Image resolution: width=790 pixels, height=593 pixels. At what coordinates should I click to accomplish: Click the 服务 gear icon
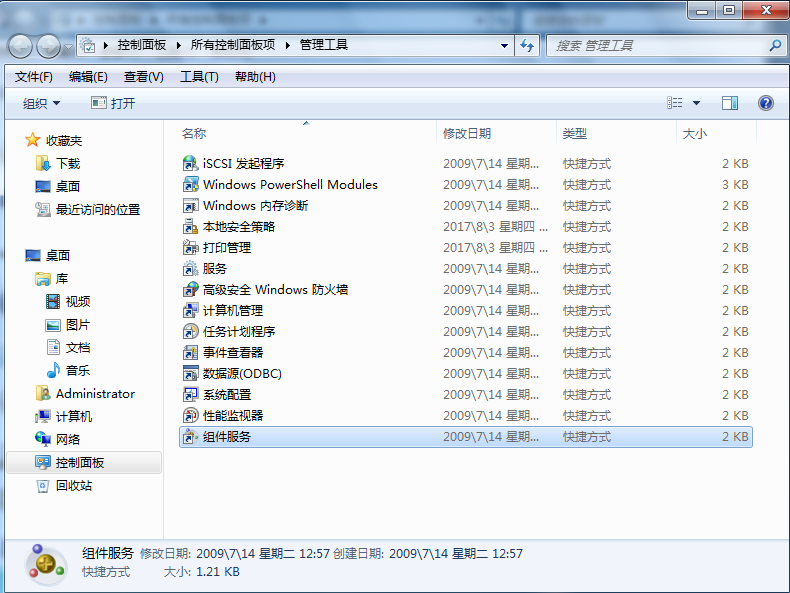[x=191, y=268]
